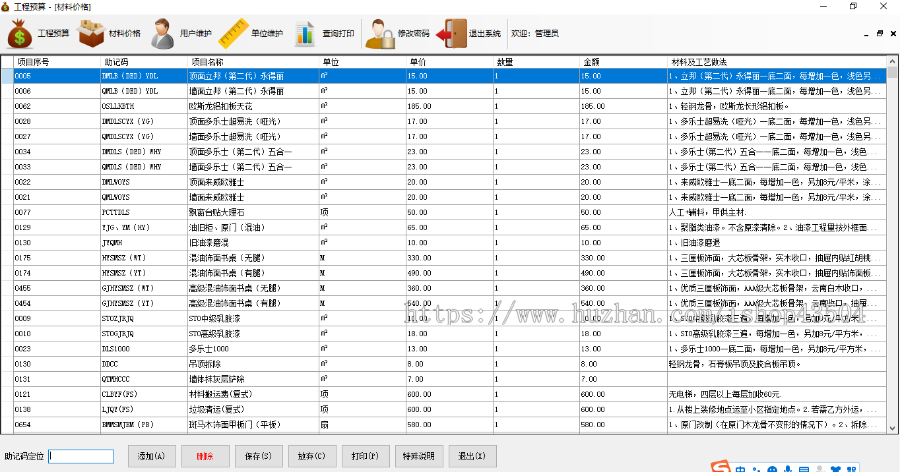Open 单位维护 yellow ruler icon

pyautogui.click(x=234, y=33)
